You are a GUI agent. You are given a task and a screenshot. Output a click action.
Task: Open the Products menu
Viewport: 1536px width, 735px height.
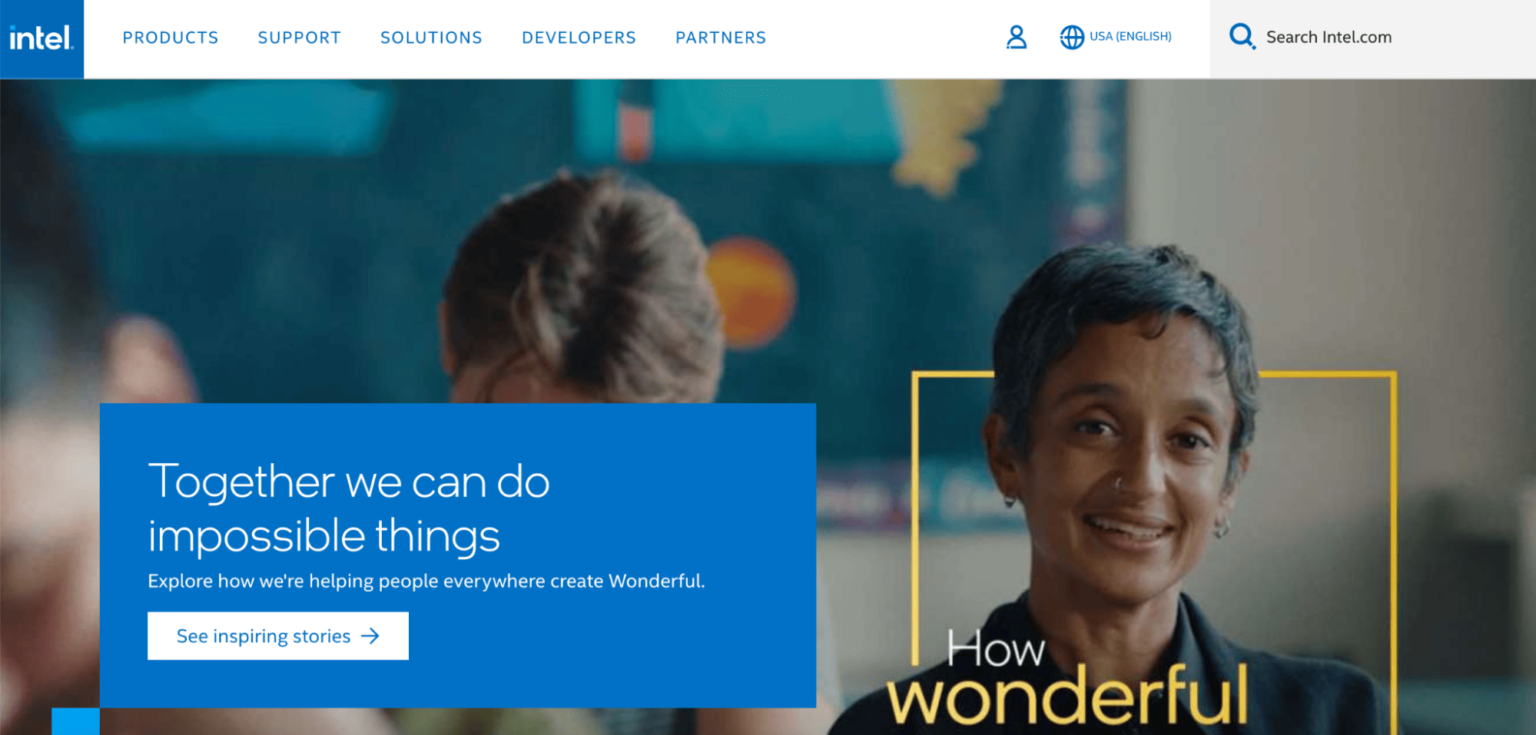(x=170, y=38)
